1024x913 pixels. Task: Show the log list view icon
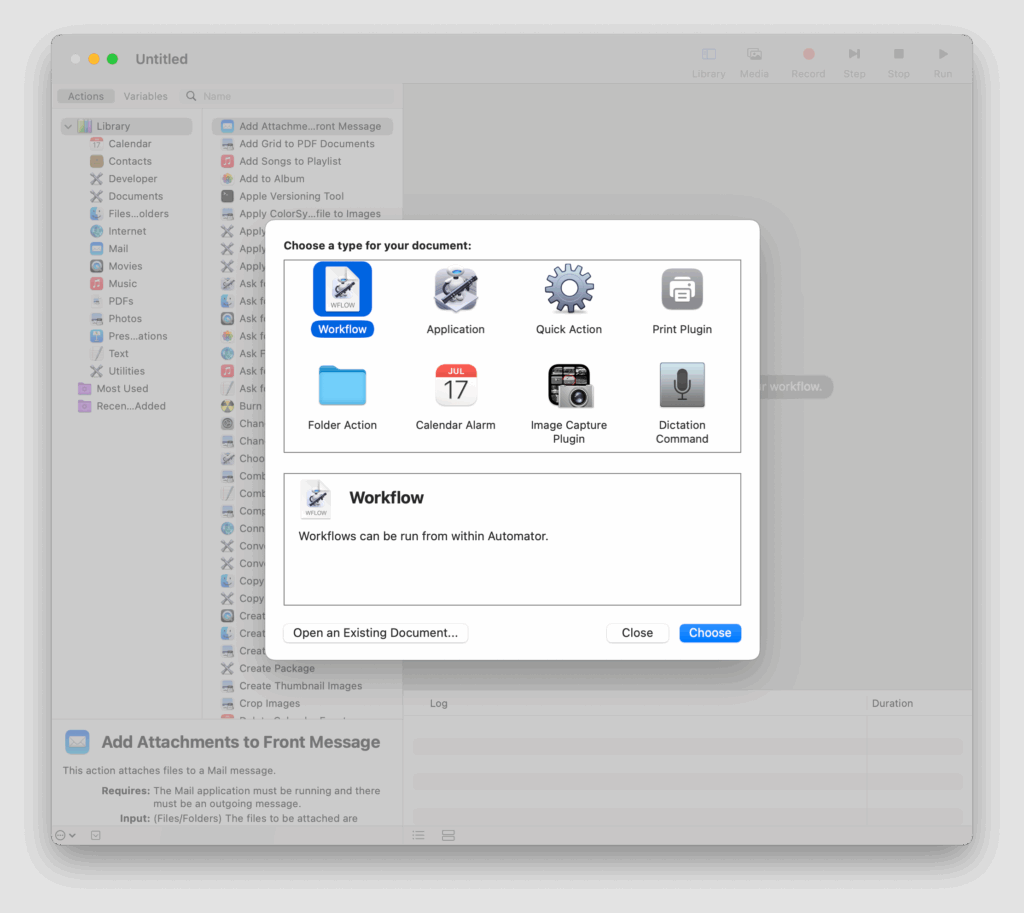pos(419,835)
